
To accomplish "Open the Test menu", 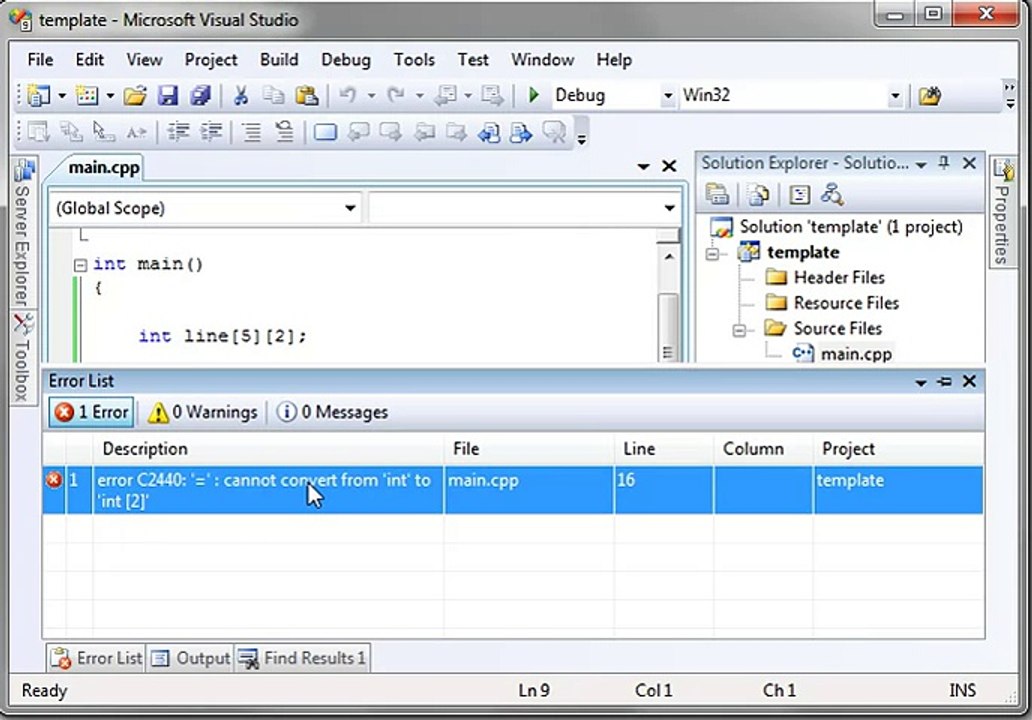I will (473, 60).
